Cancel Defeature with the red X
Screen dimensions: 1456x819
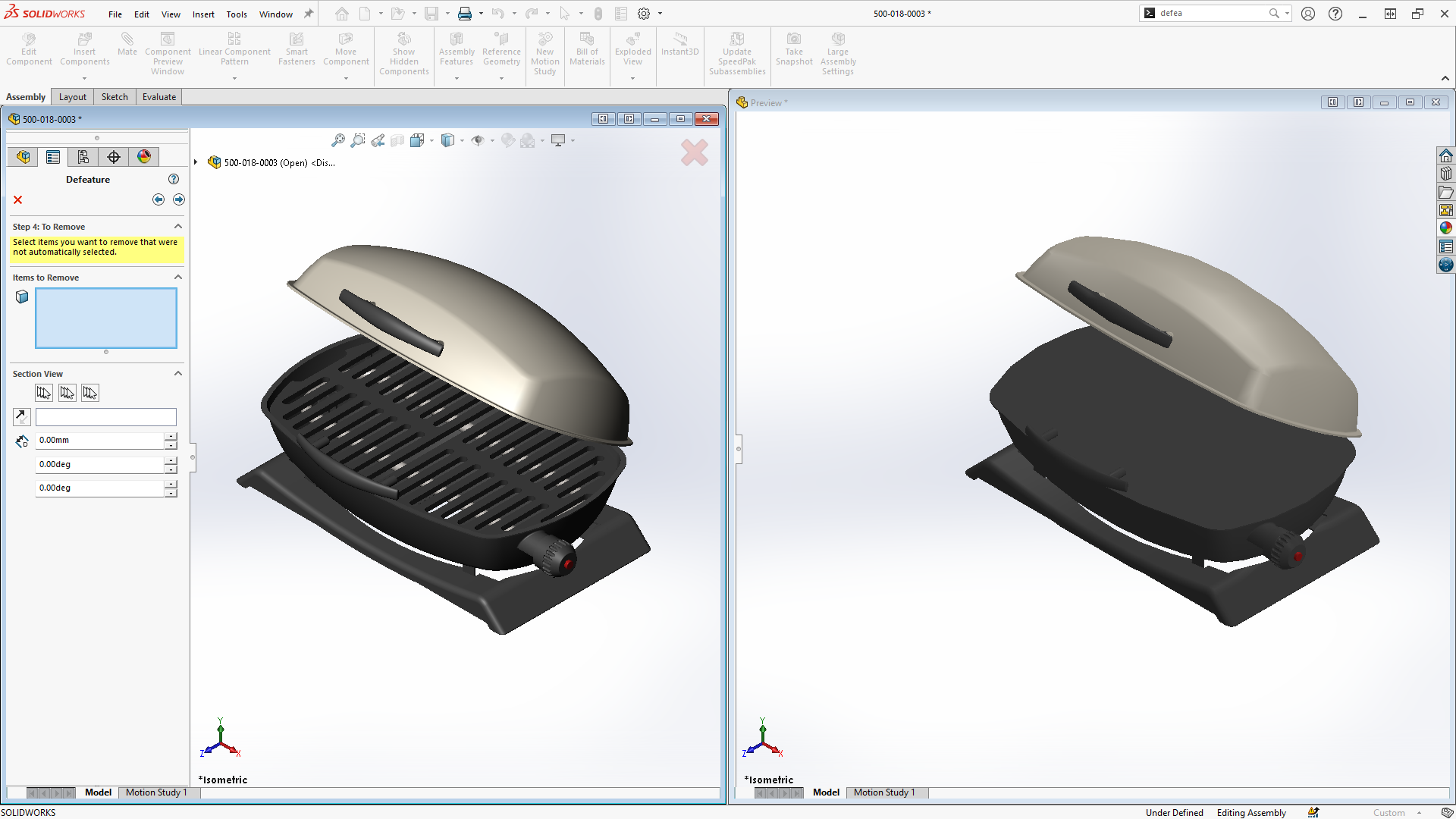coord(17,199)
